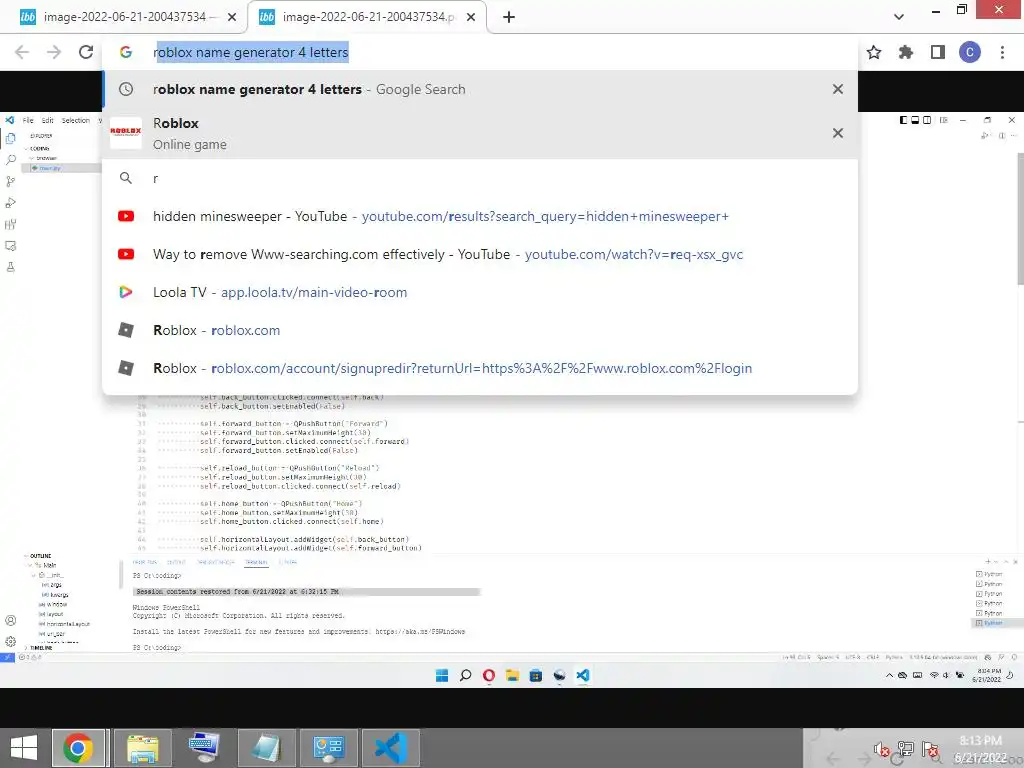Open the VS Code Extensions icon

point(10,225)
